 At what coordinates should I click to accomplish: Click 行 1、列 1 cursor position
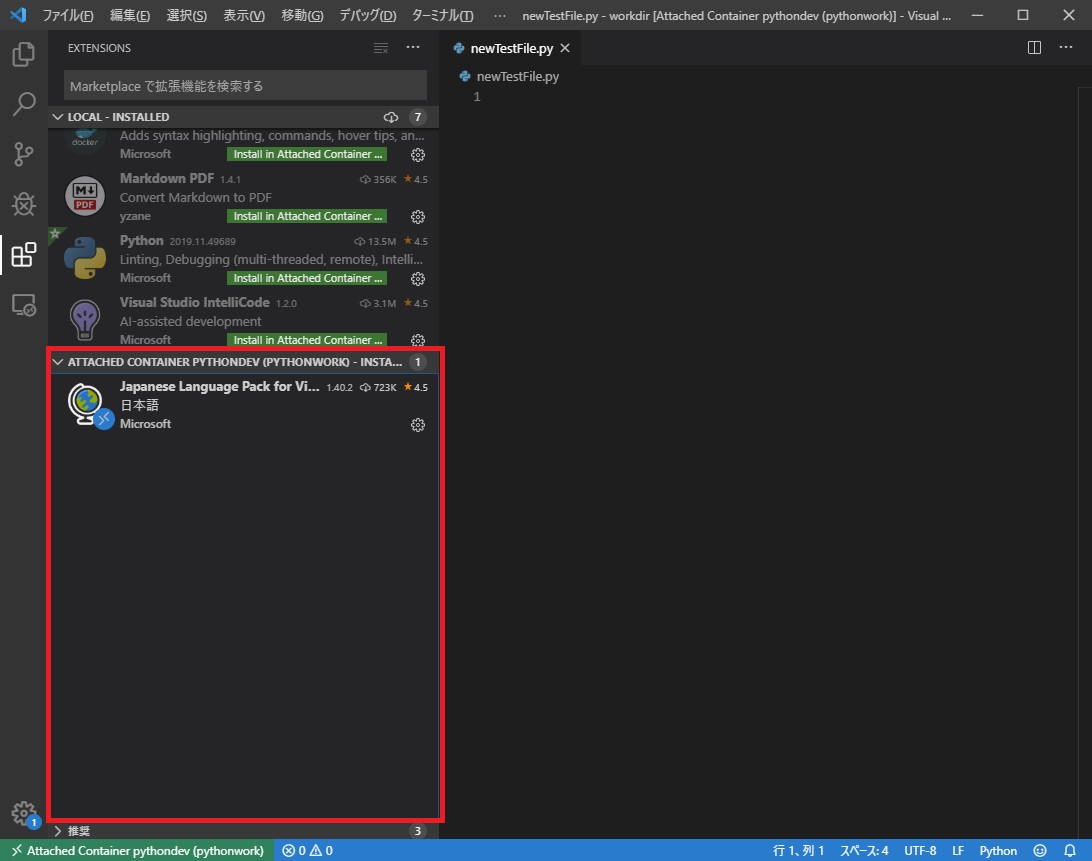pos(798,851)
